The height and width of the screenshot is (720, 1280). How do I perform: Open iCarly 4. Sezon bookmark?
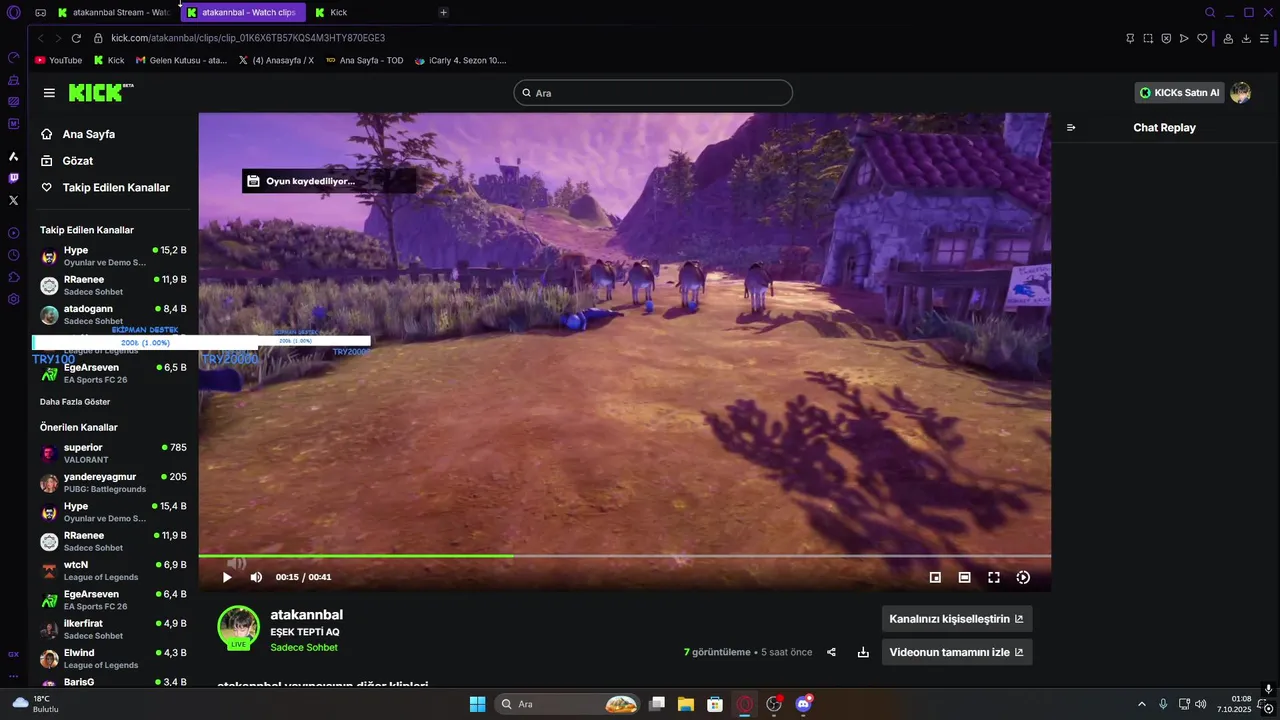(x=461, y=60)
